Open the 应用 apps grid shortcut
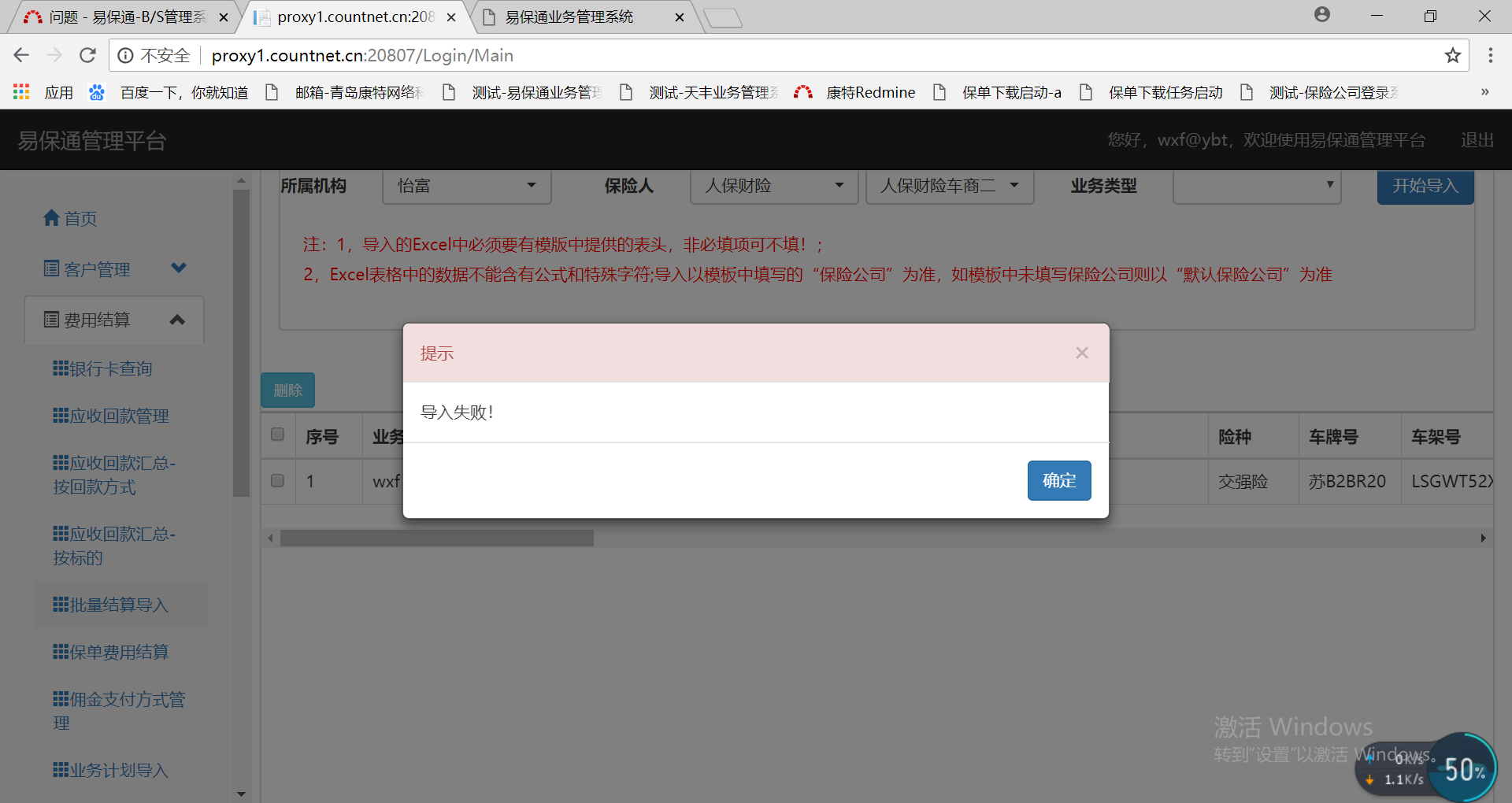Viewport: 1512px width, 803px height. pyautogui.click(x=43, y=92)
